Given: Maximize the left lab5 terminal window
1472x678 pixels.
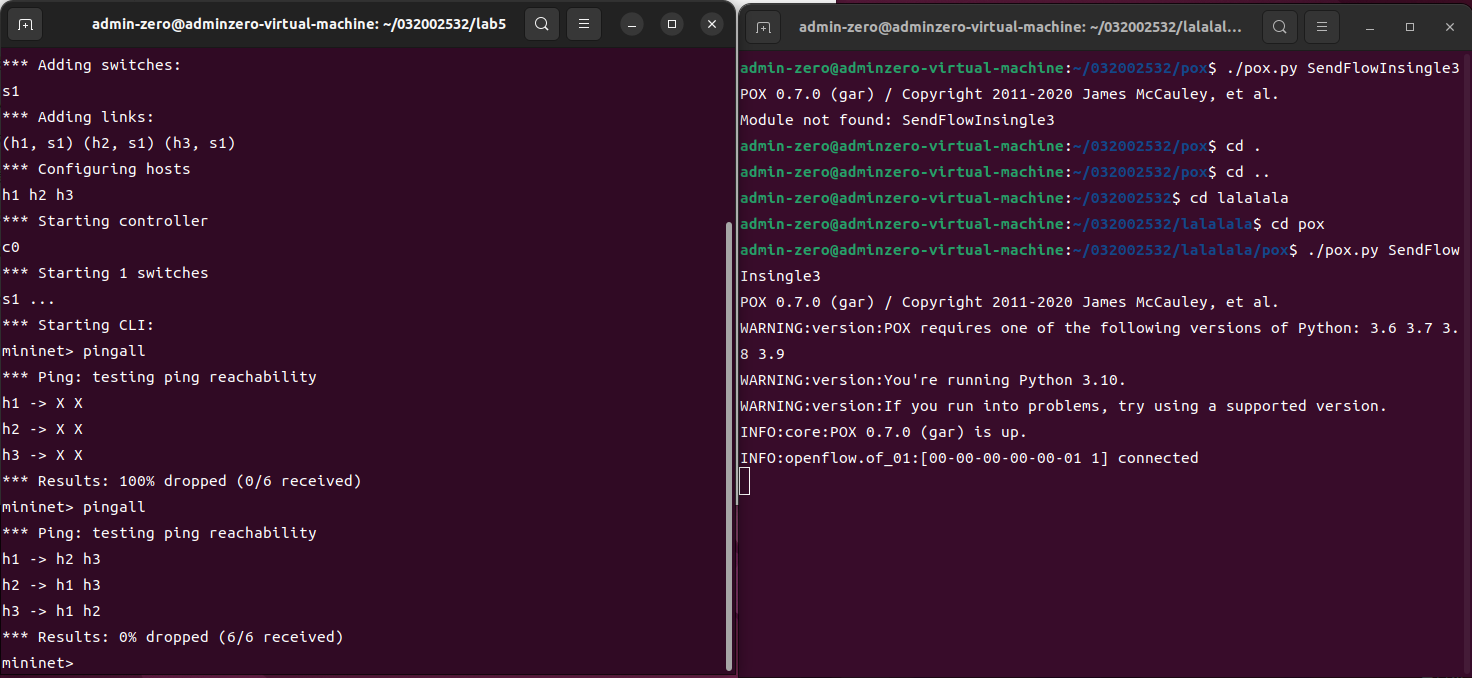Looking at the screenshot, I should [672, 24].
